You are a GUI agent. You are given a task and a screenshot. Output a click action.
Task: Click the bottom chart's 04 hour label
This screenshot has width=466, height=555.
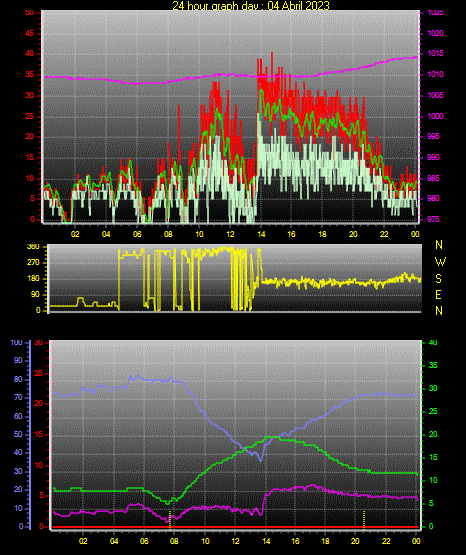tap(114, 541)
